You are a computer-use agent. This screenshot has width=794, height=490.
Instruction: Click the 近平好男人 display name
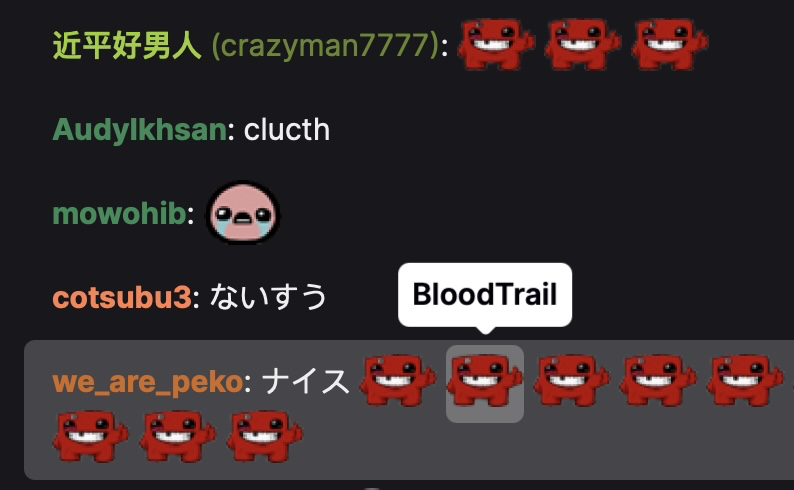point(127,45)
